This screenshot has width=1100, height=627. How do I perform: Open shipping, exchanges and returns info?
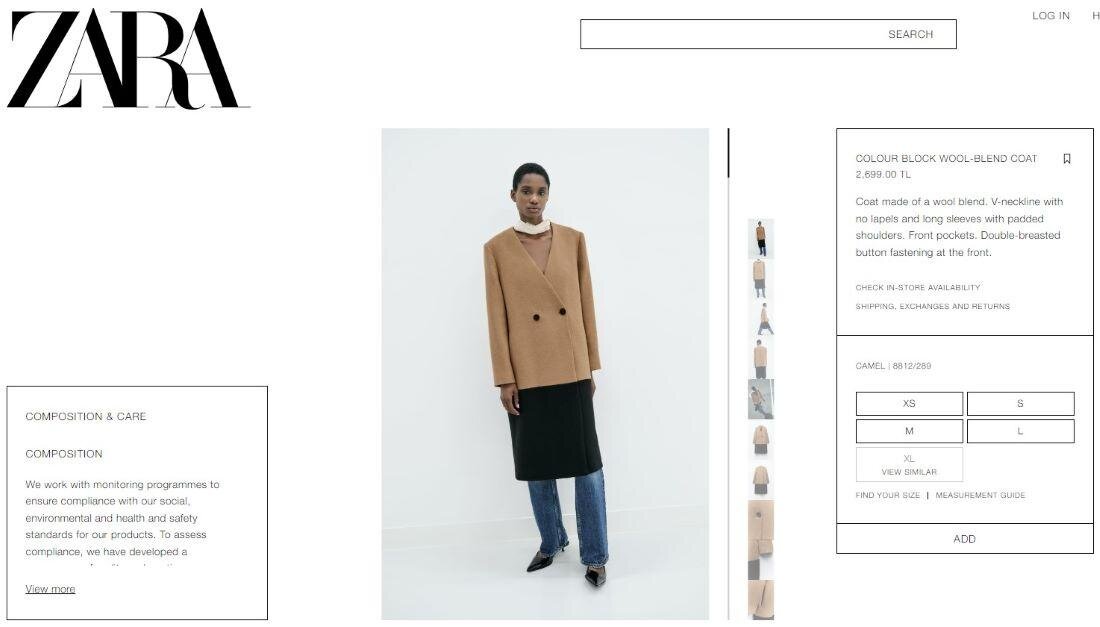(x=932, y=306)
